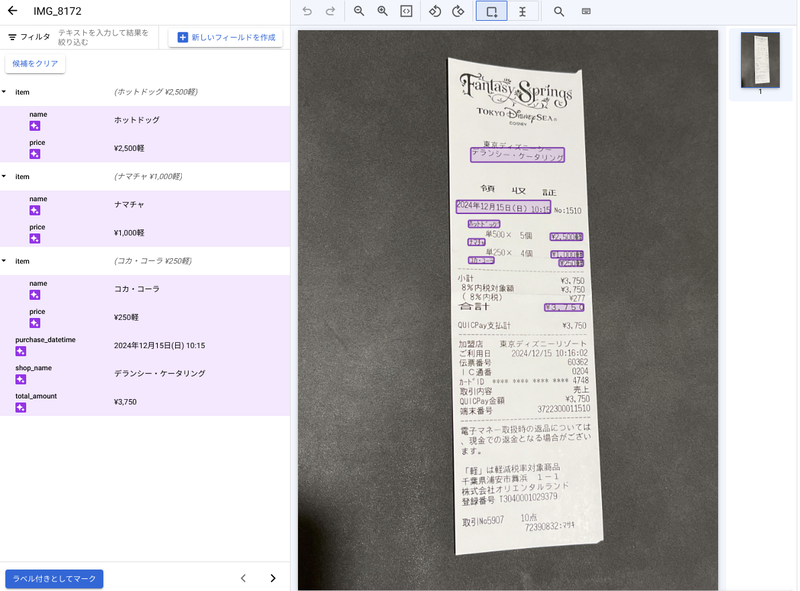
Task: Select the text selection tool
Action: [x=522, y=11]
